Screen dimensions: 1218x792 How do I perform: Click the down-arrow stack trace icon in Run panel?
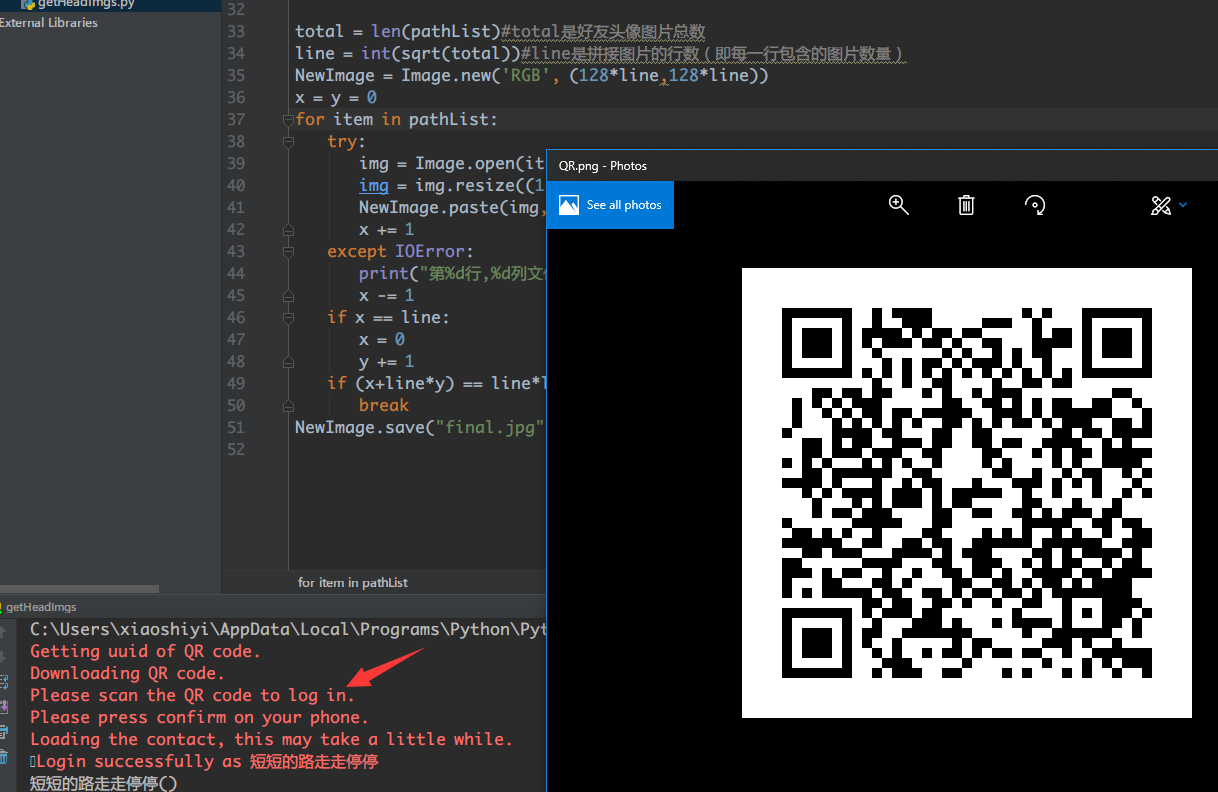pos(4,657)
